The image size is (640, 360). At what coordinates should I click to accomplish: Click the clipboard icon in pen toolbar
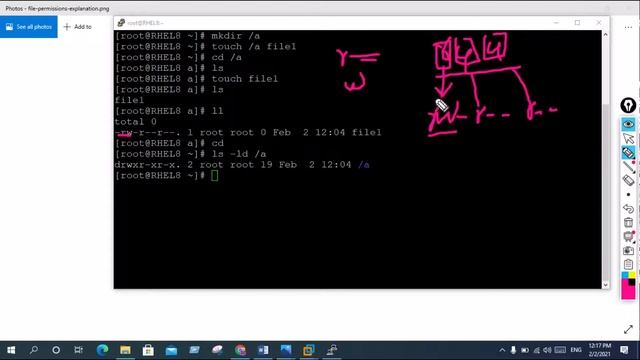[x=628, y=264]
